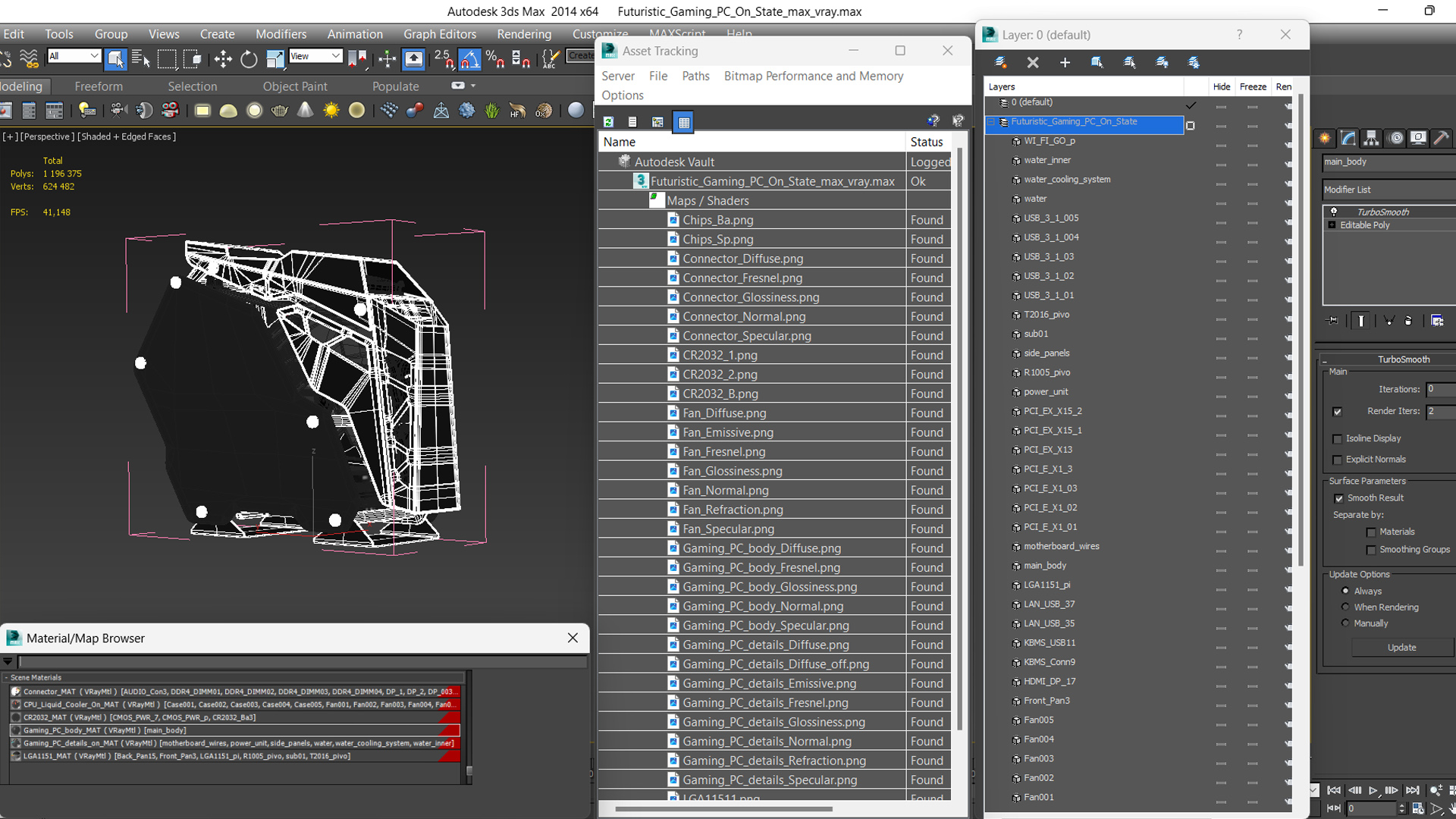Image resolution: width=1456 pixels, height=819 pixels.
Task: Switch to the Freeform ribbon tab
Action: click(x=99, y=86)
